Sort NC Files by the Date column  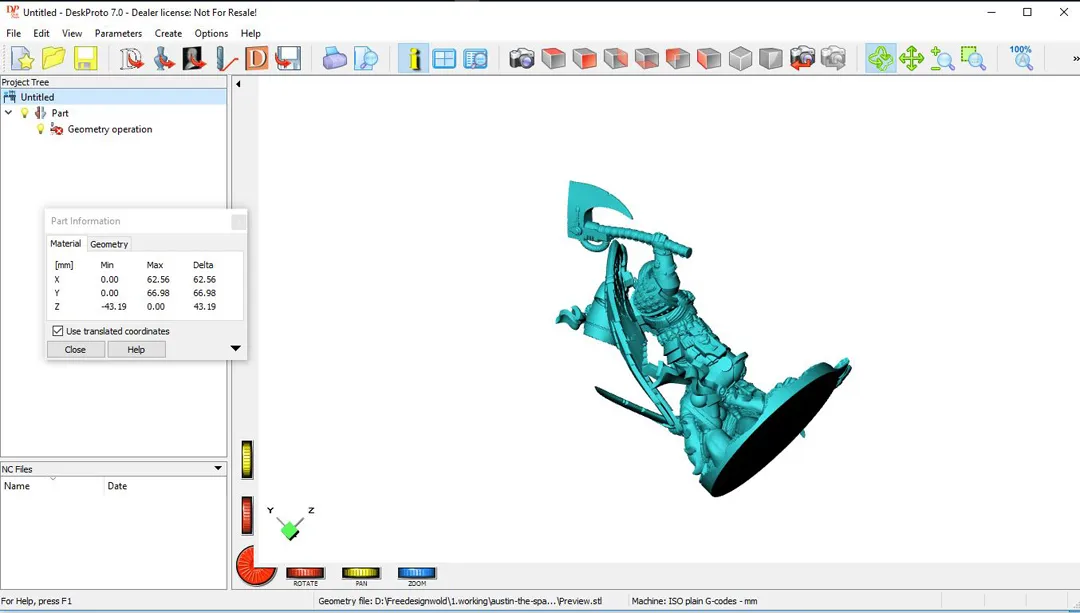(x=165, y=486)
